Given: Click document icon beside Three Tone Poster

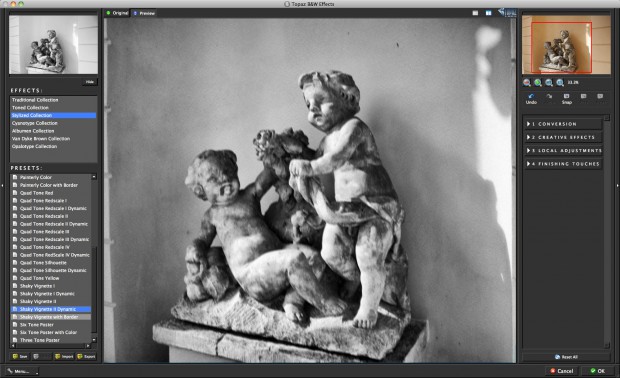Looking at the screenshot, I should coord(15,340).
